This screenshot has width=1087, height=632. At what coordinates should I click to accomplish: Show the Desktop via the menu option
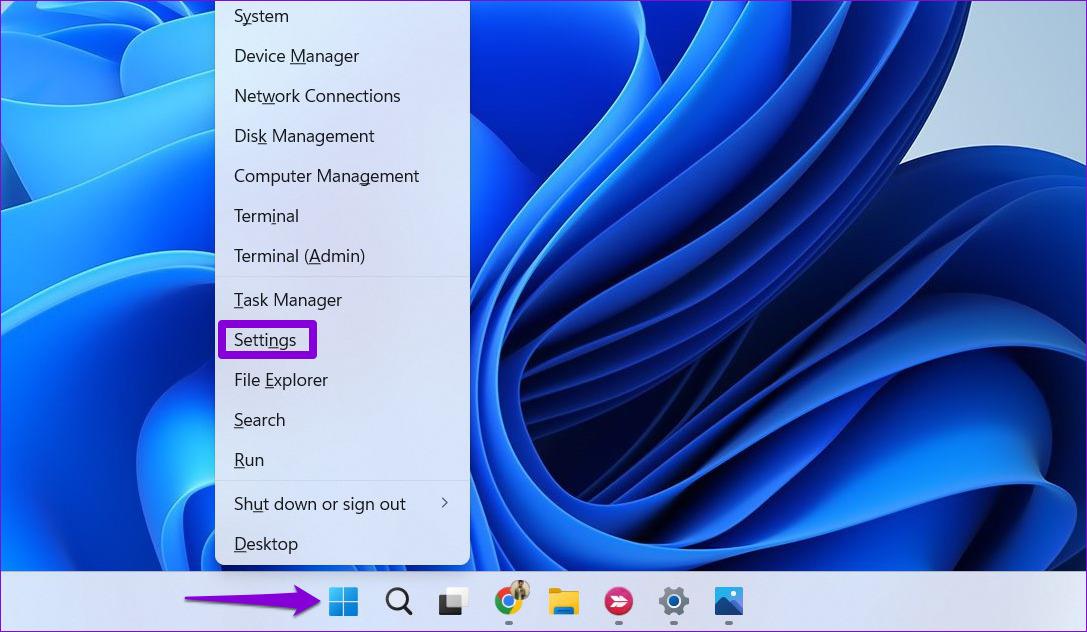(266, 544)
